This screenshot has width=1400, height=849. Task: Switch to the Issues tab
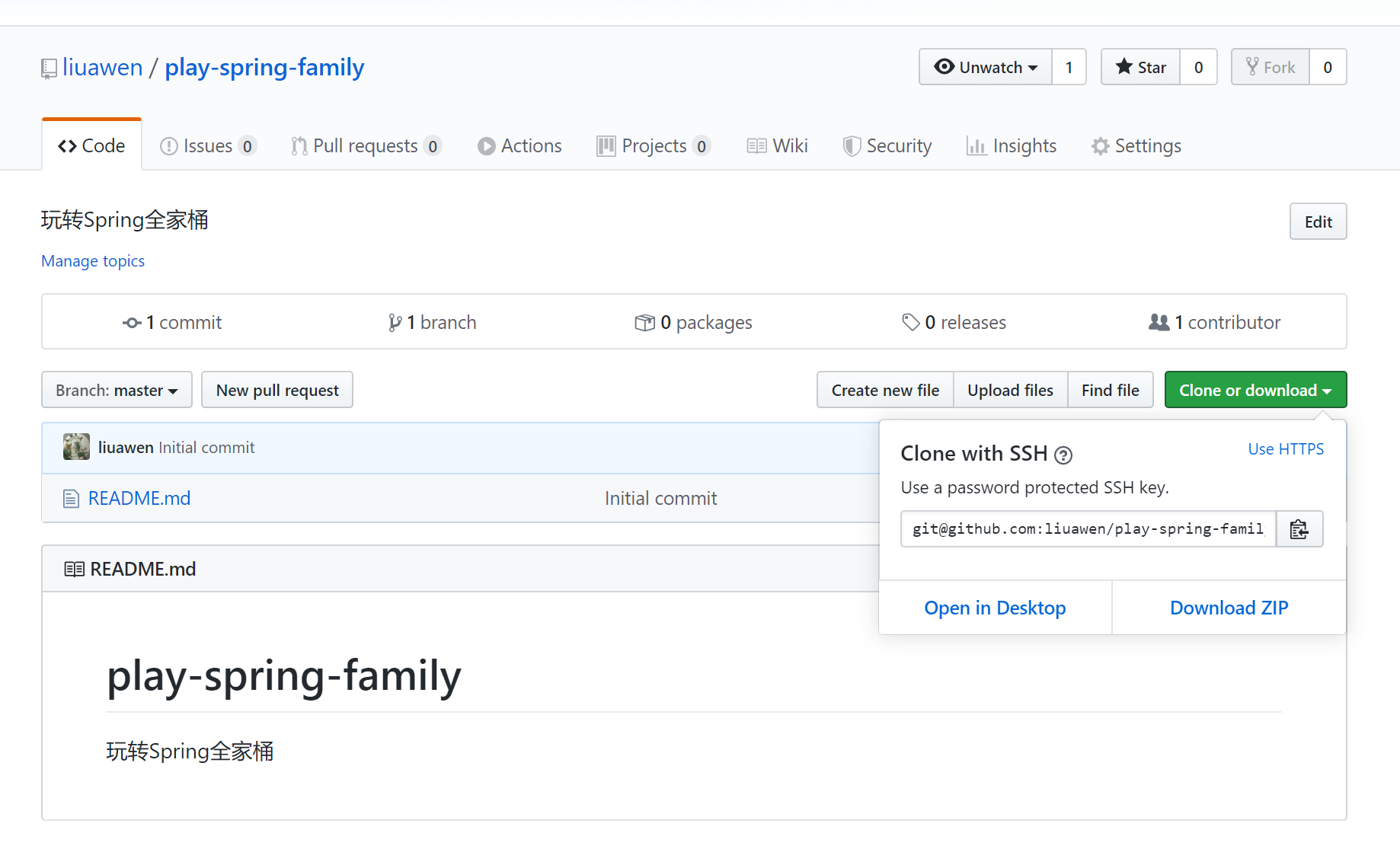pos(207,145)
